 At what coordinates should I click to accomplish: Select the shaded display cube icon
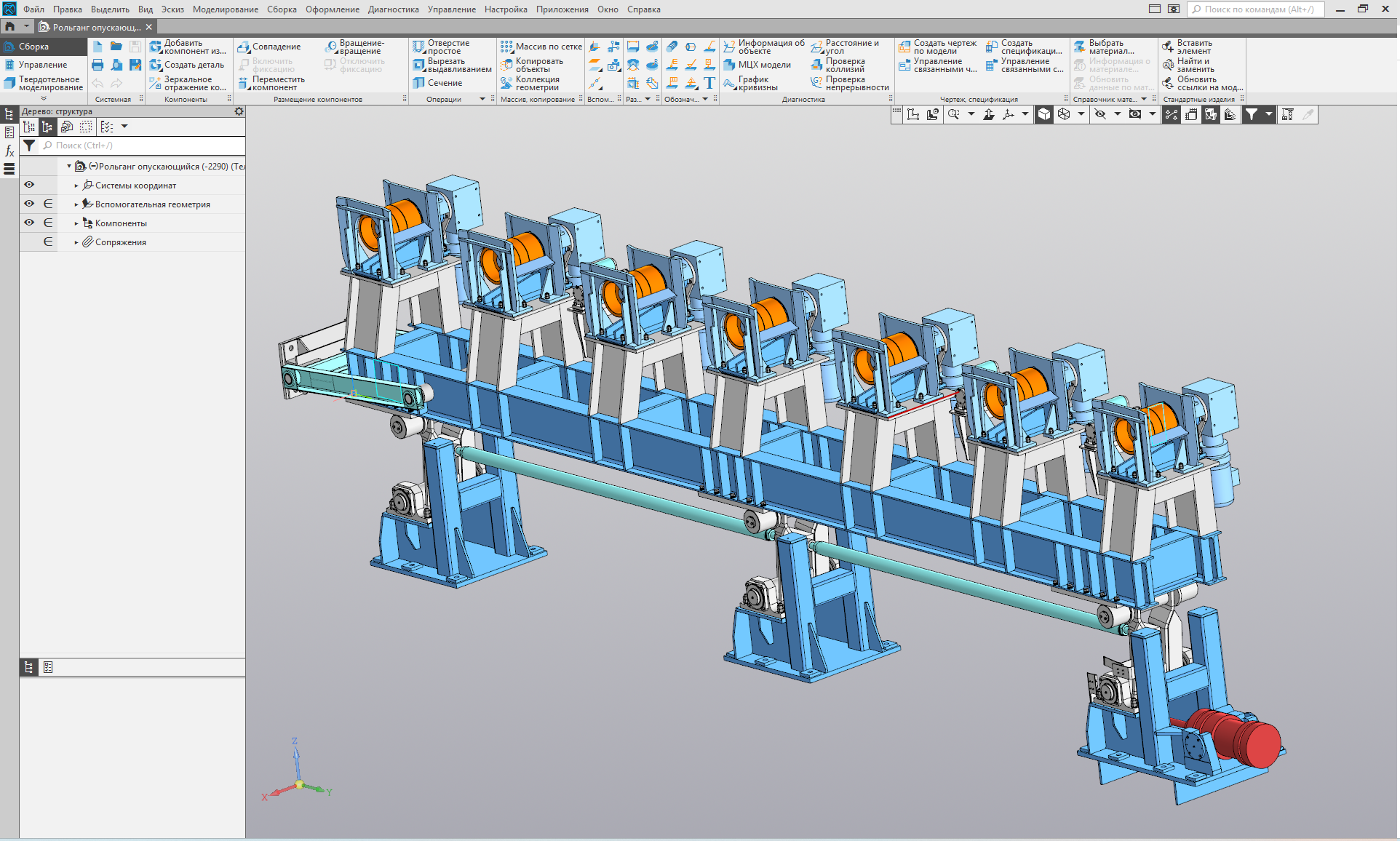1044,114
